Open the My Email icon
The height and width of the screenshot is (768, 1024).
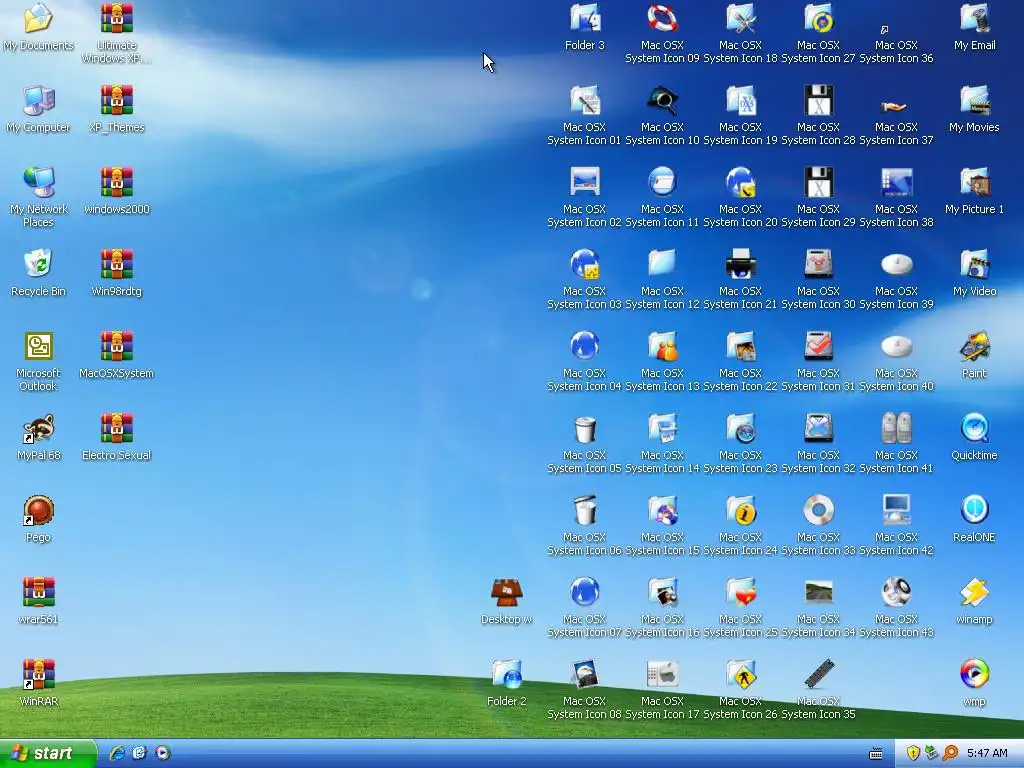coord(974,18)
